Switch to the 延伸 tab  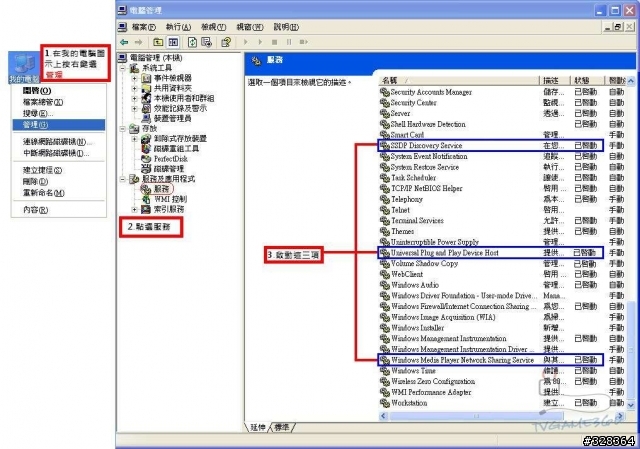257,427
